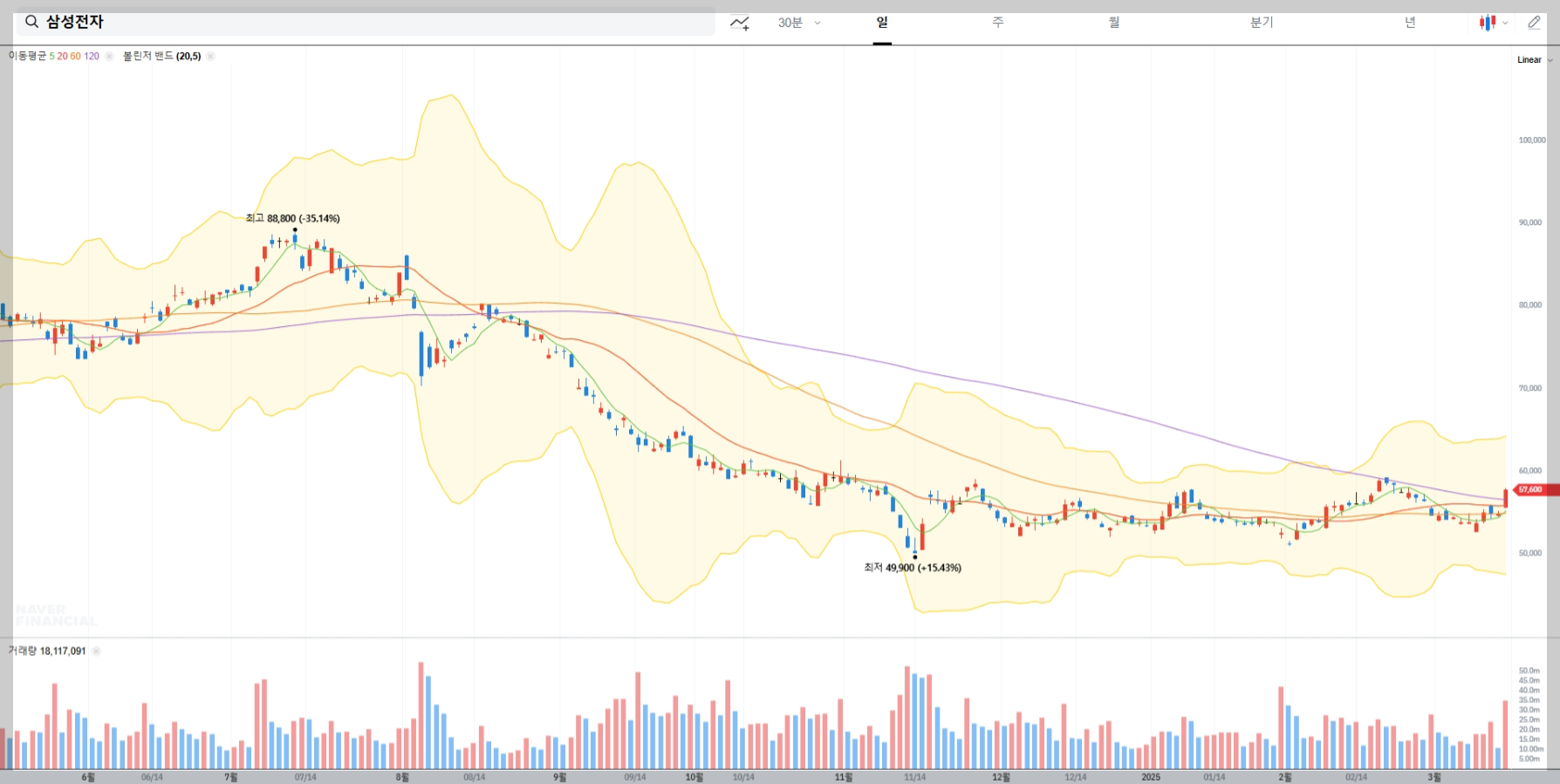Click the 20-day moving average color value

pyautogui.click(x=62, y=56)
